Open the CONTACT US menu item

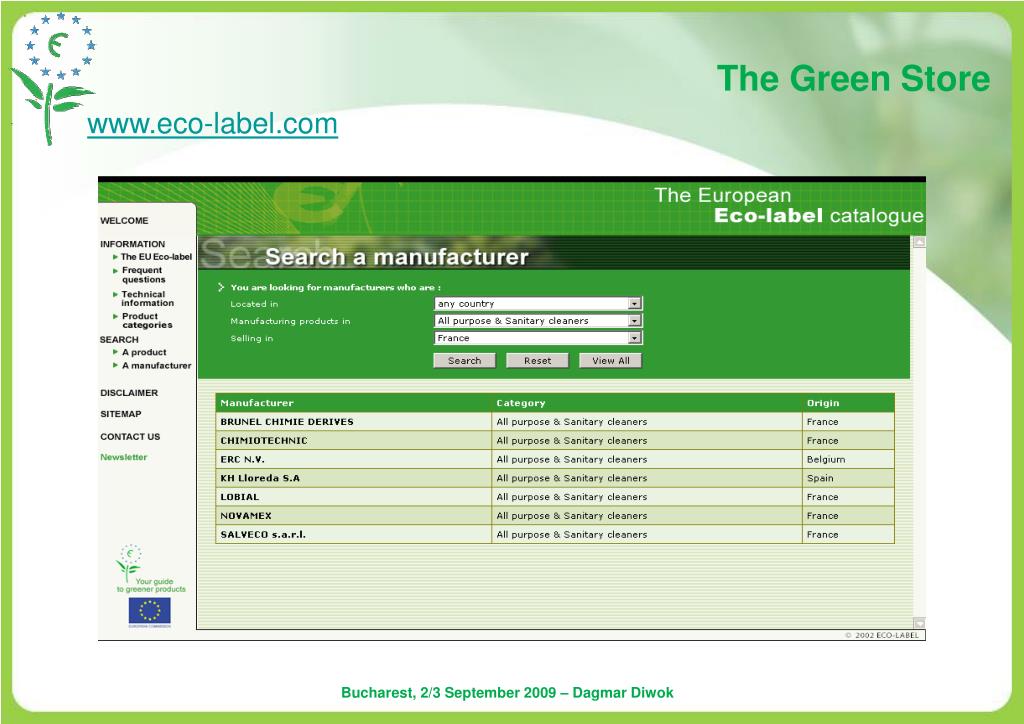coord(130,437)
